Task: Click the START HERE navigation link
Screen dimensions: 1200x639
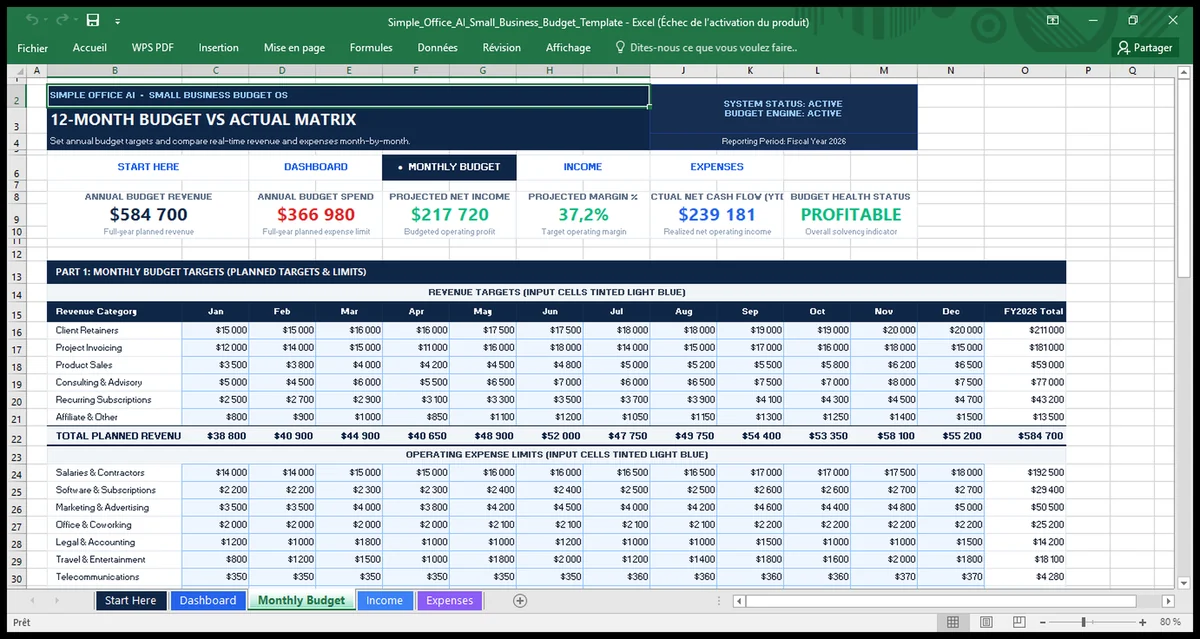Action: click(148, 167)
